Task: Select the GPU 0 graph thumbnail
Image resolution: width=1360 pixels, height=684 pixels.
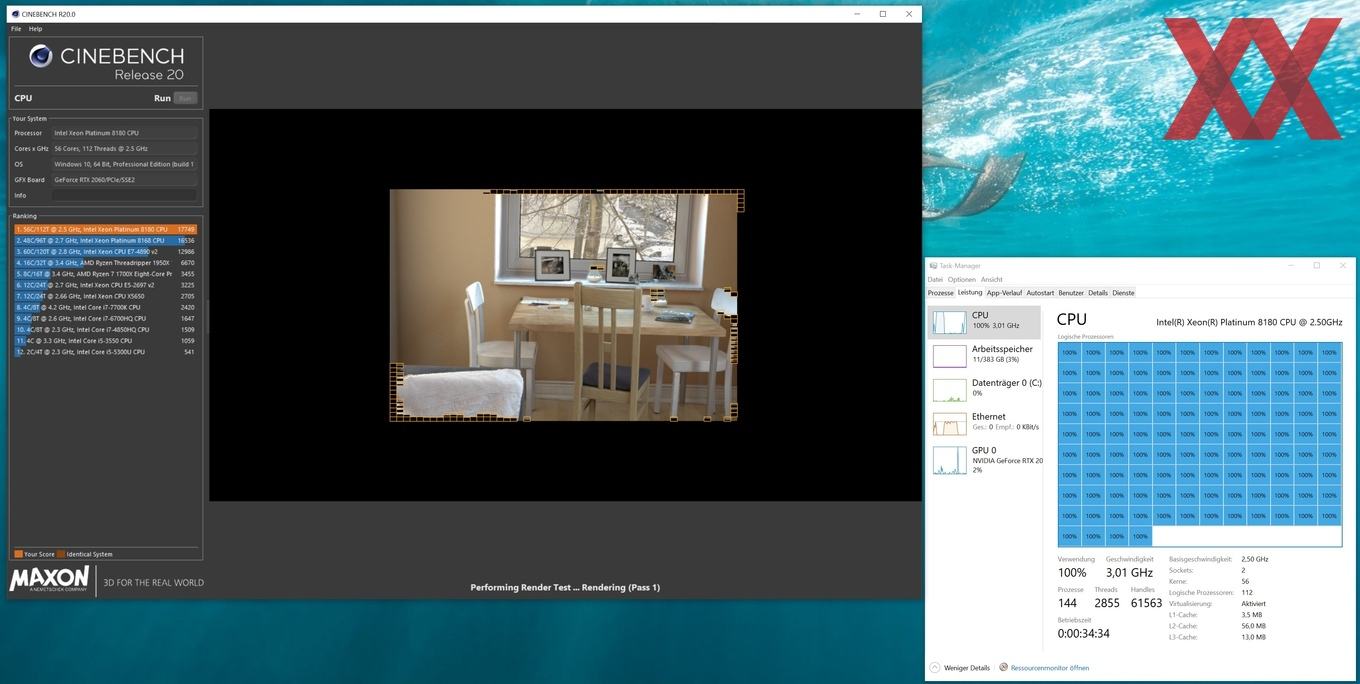Action: [x=949, y=460]
